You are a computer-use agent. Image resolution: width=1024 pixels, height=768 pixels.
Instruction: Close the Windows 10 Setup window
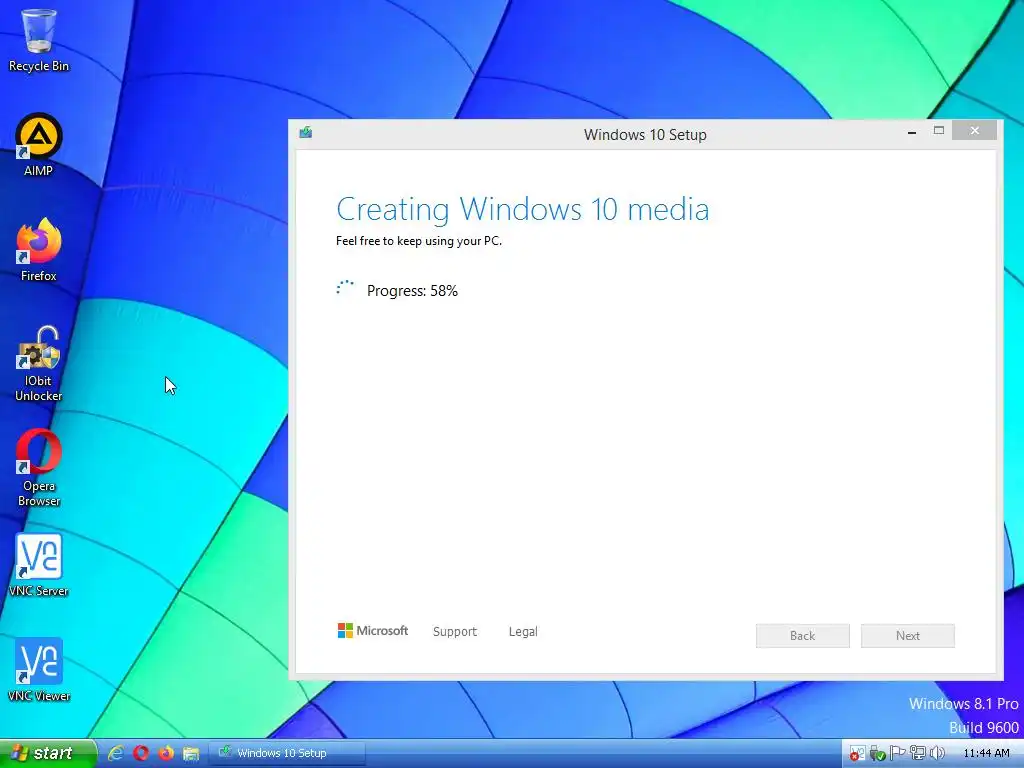tap(974, 131)
